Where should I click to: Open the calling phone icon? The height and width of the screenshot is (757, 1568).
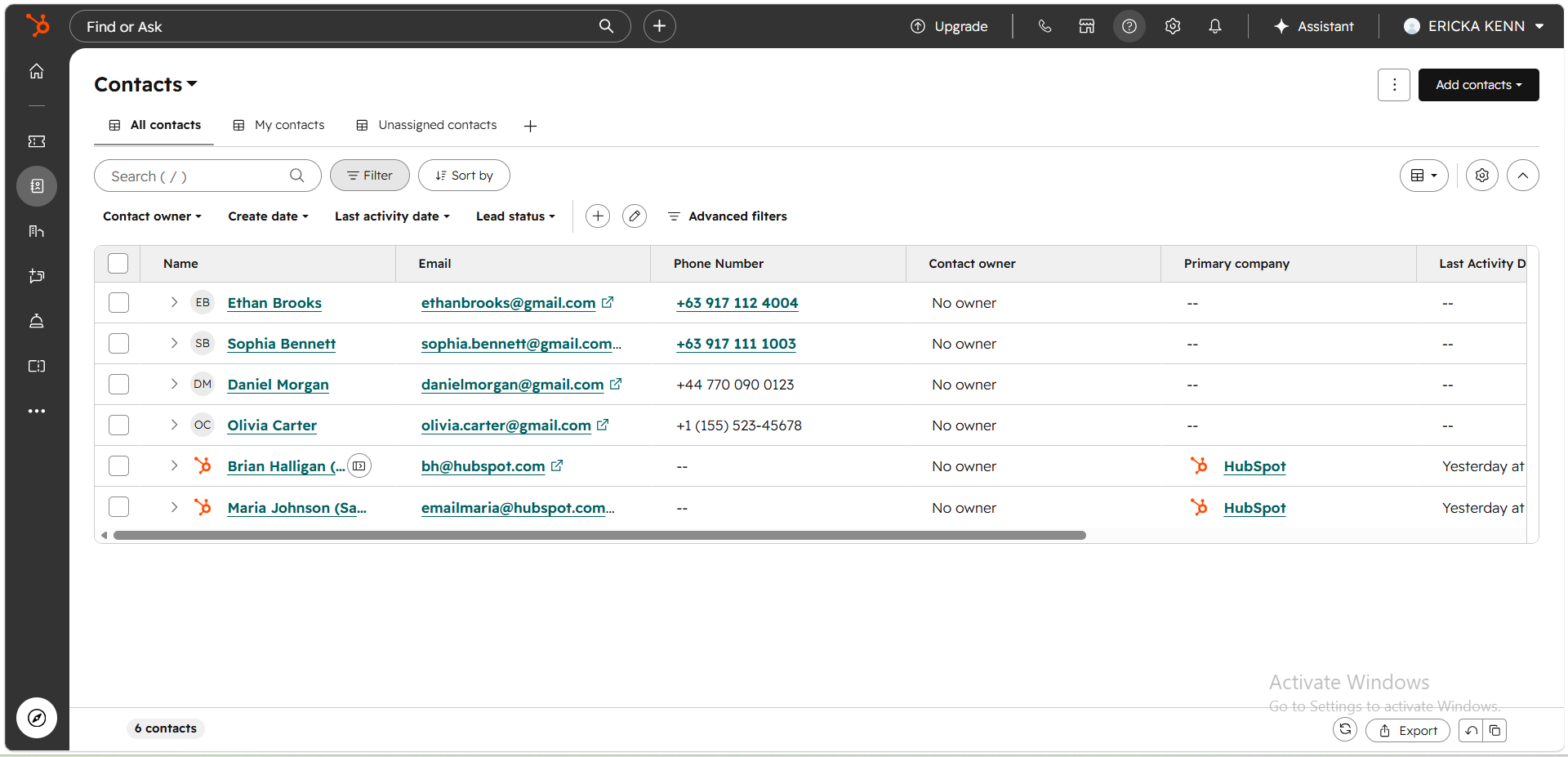(1045, 26)
